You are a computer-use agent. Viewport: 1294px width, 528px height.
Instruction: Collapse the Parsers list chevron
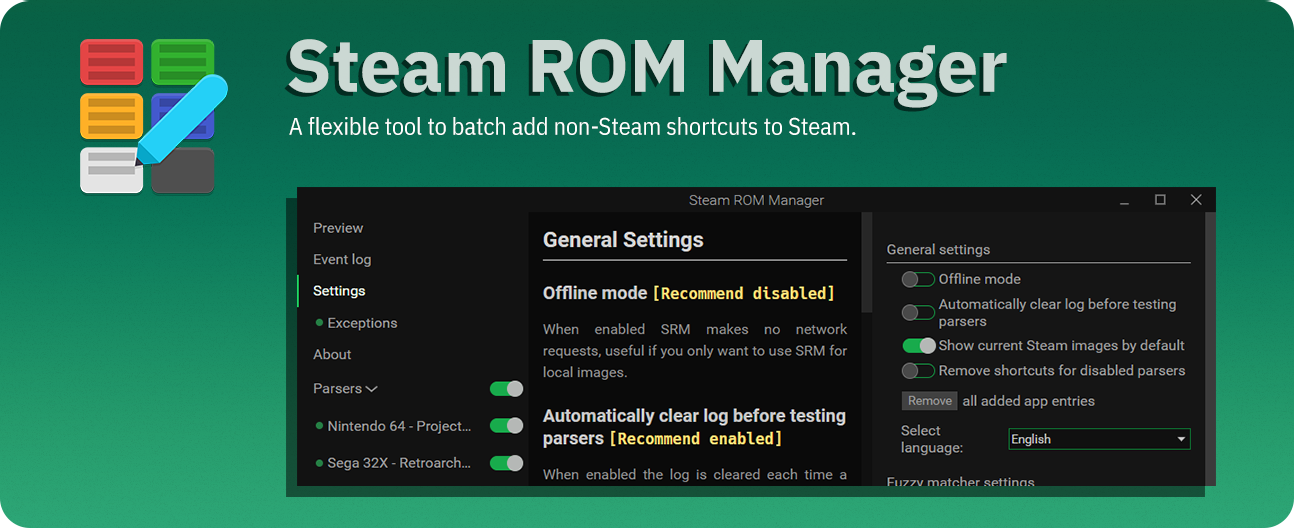pos(371,389)
